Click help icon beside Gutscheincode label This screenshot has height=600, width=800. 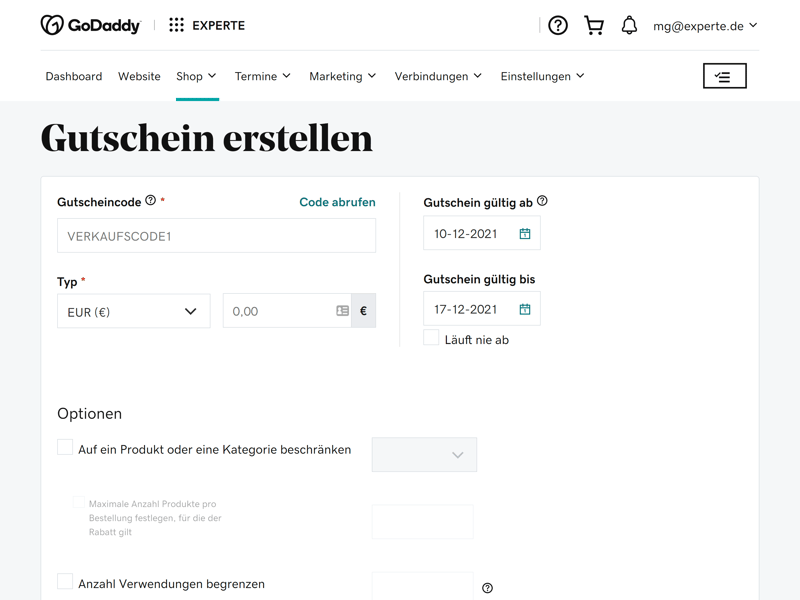(151, 201)
